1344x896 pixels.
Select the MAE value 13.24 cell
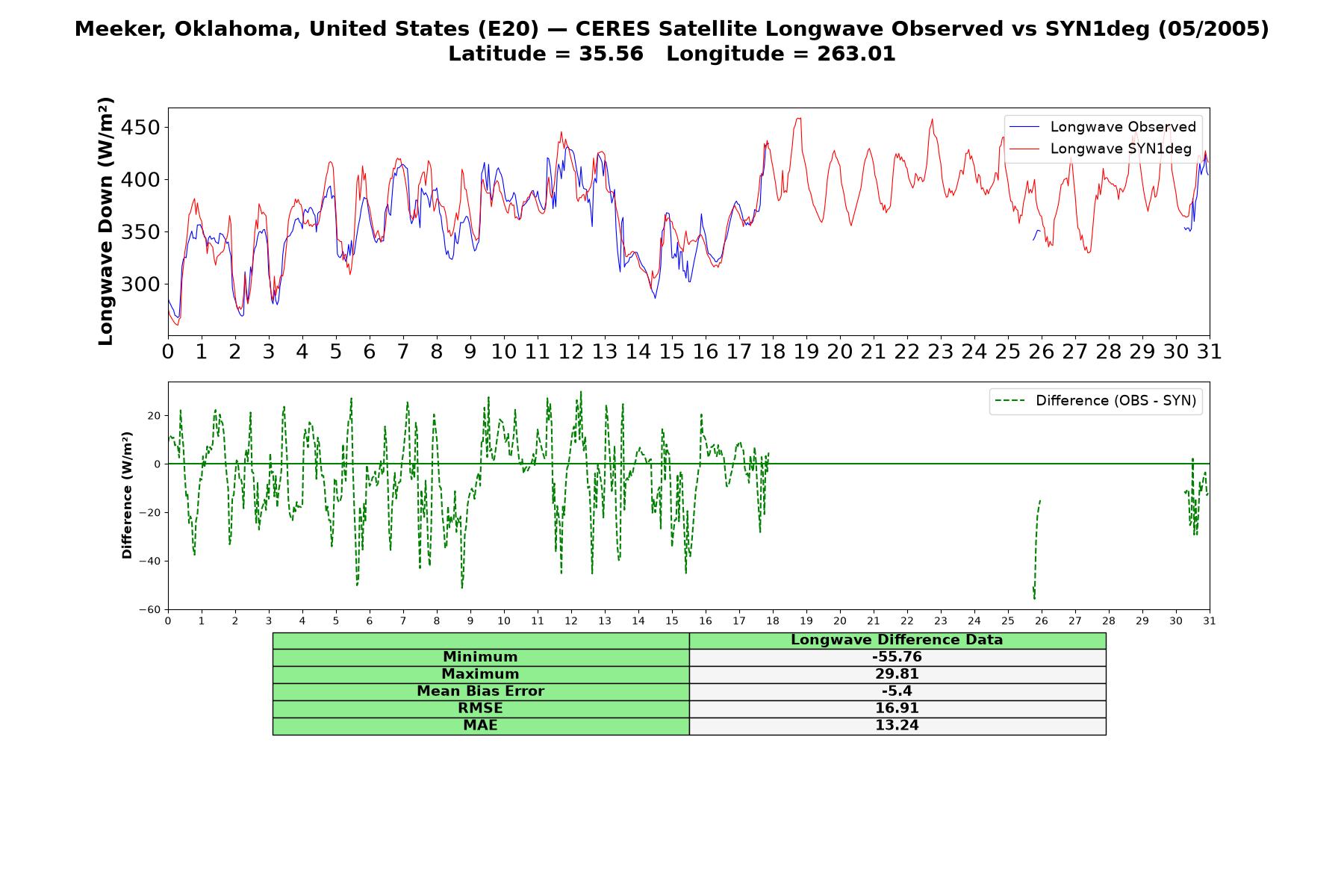897,726
